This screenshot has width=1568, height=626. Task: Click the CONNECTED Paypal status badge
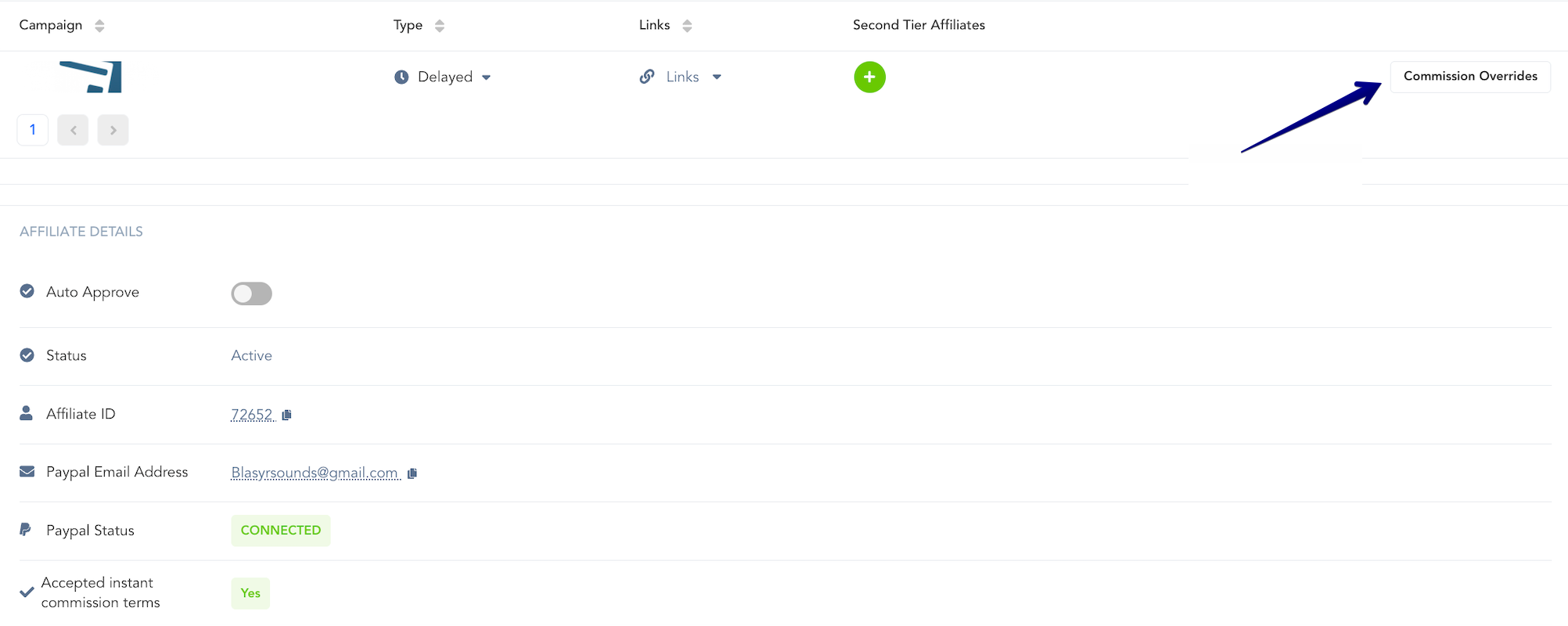point(281,531)
